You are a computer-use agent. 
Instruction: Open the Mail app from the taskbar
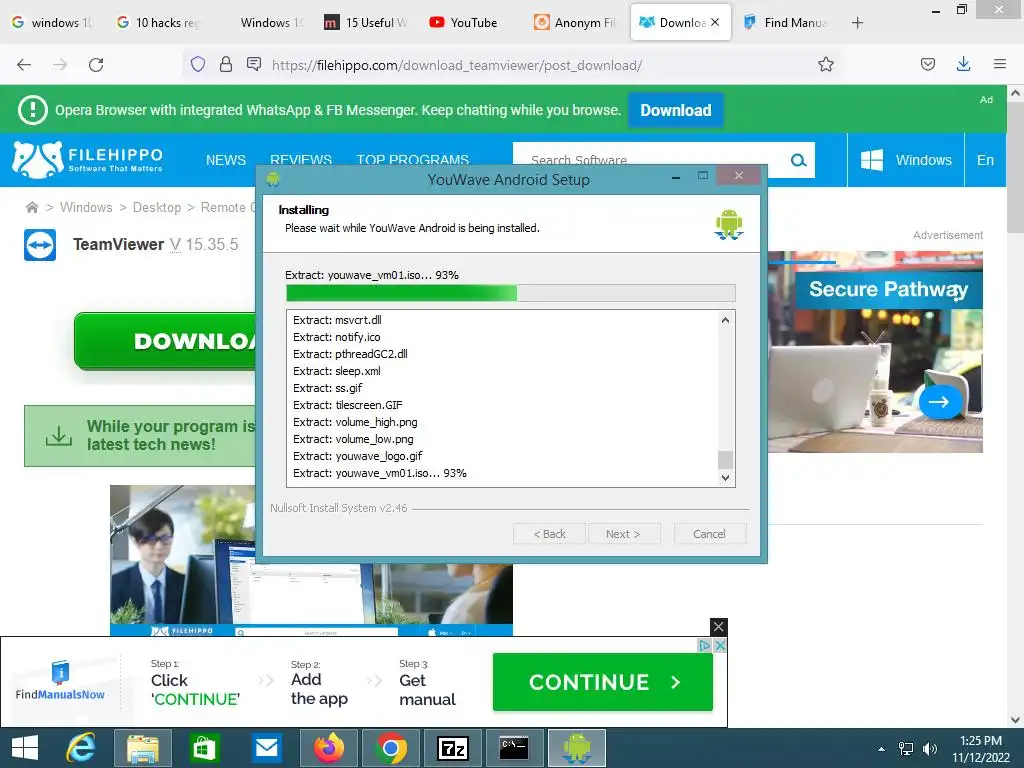pyautogui.click(x=266, y=748)
